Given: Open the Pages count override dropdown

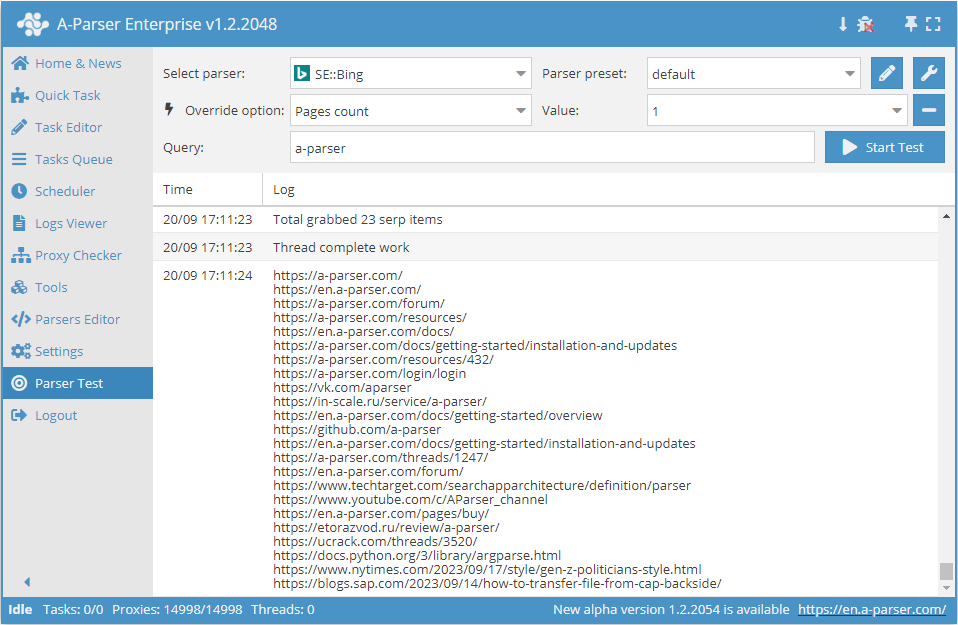Looking at the screenshot, I should [410, 111].
